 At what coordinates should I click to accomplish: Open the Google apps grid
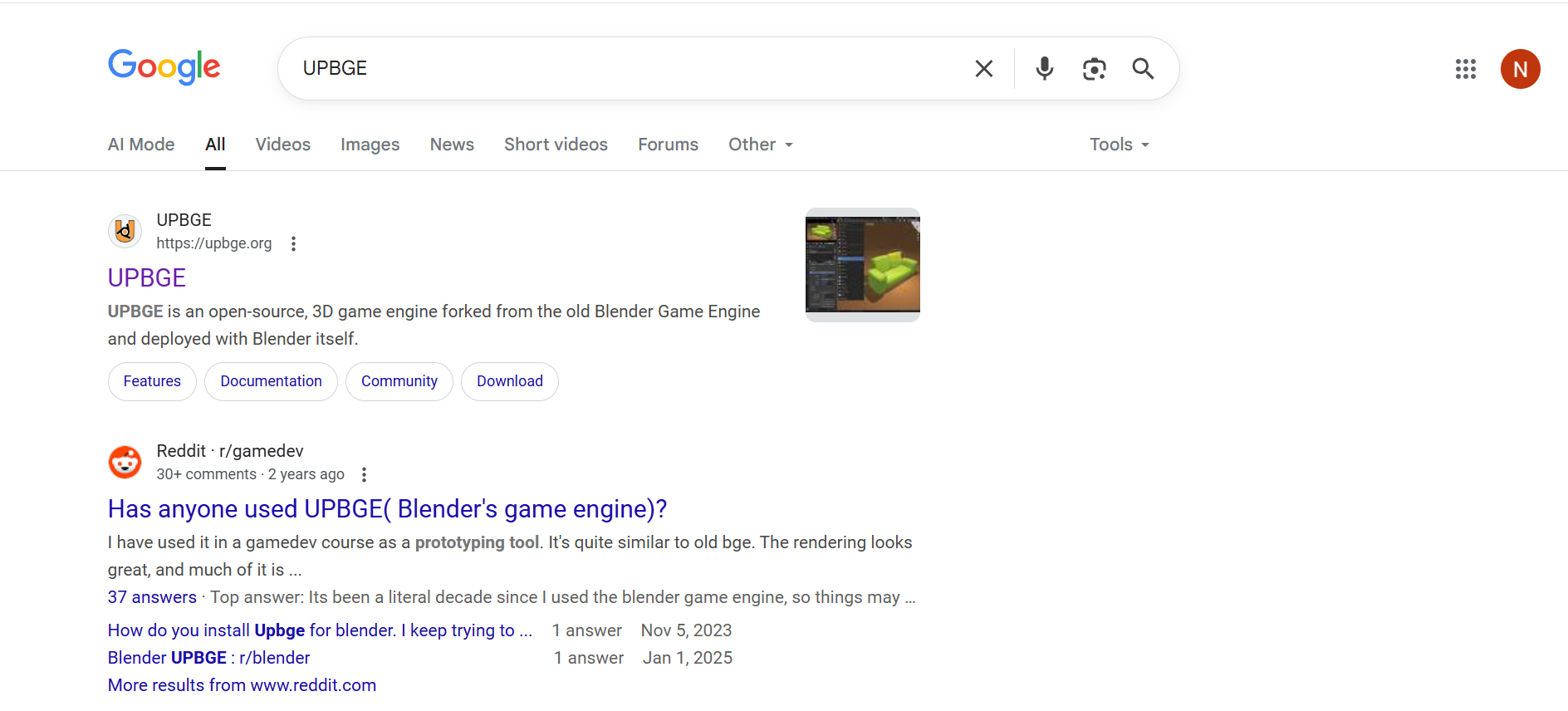tap(1466, 69)
